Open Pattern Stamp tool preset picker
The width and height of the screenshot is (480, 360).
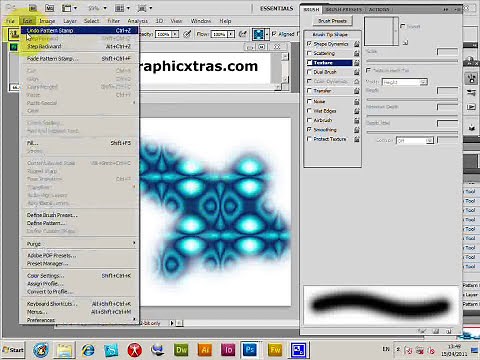click(14, 34)
